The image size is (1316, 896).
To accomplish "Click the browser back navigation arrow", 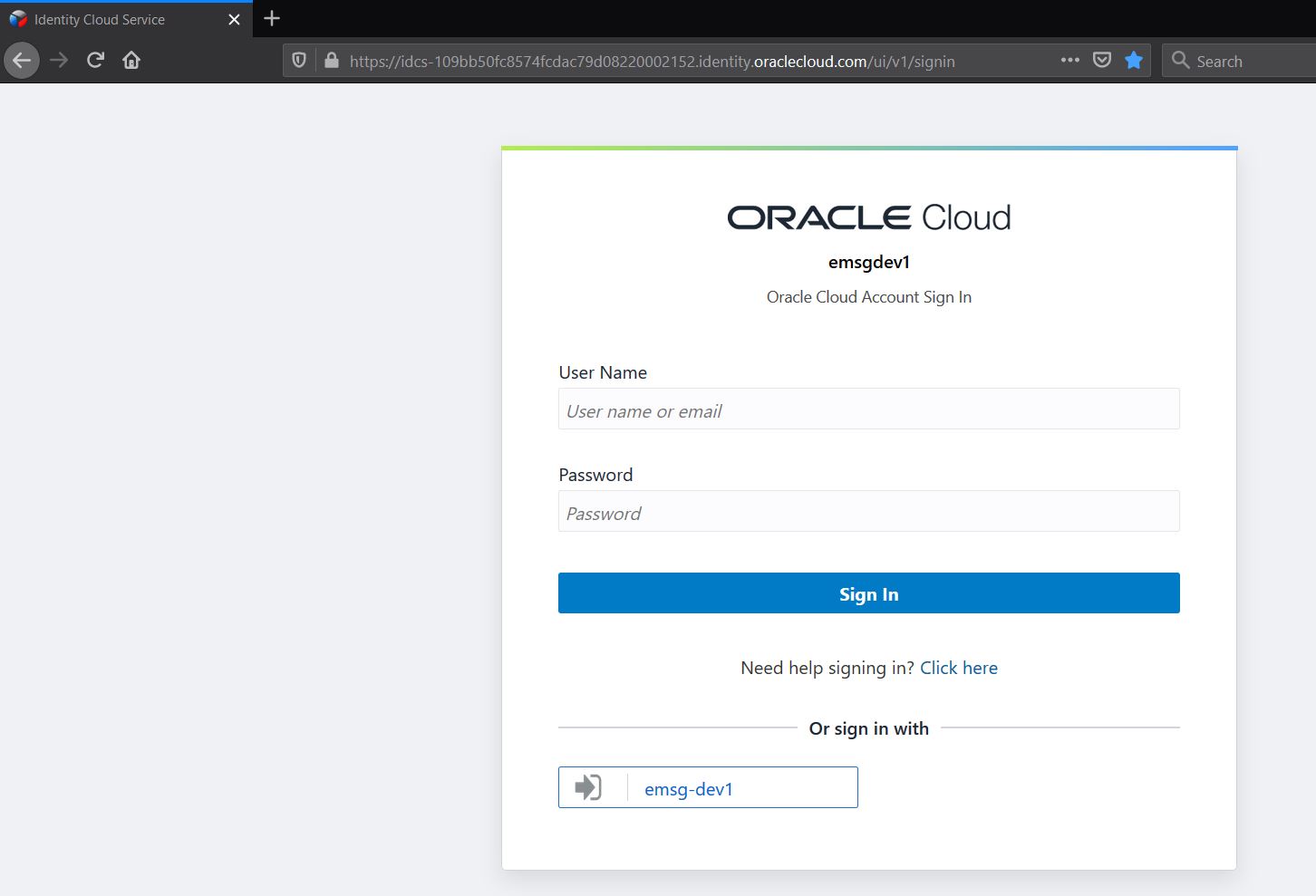I will click(21, 60).
